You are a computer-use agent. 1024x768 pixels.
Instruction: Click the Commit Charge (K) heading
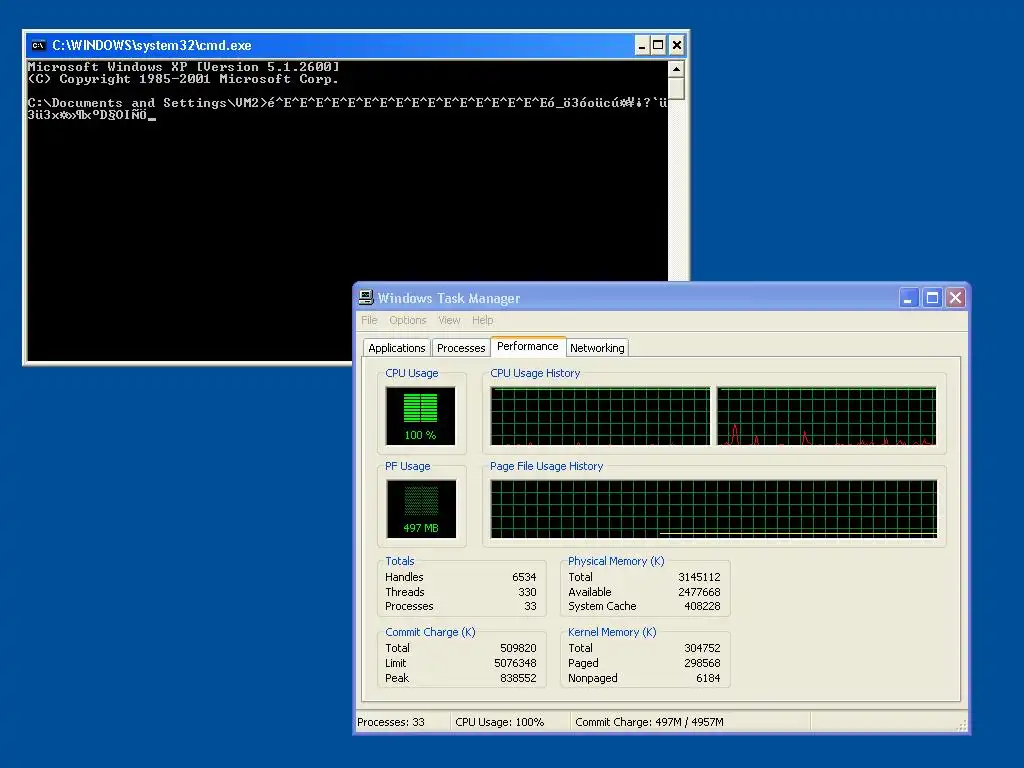click(430, 632)
